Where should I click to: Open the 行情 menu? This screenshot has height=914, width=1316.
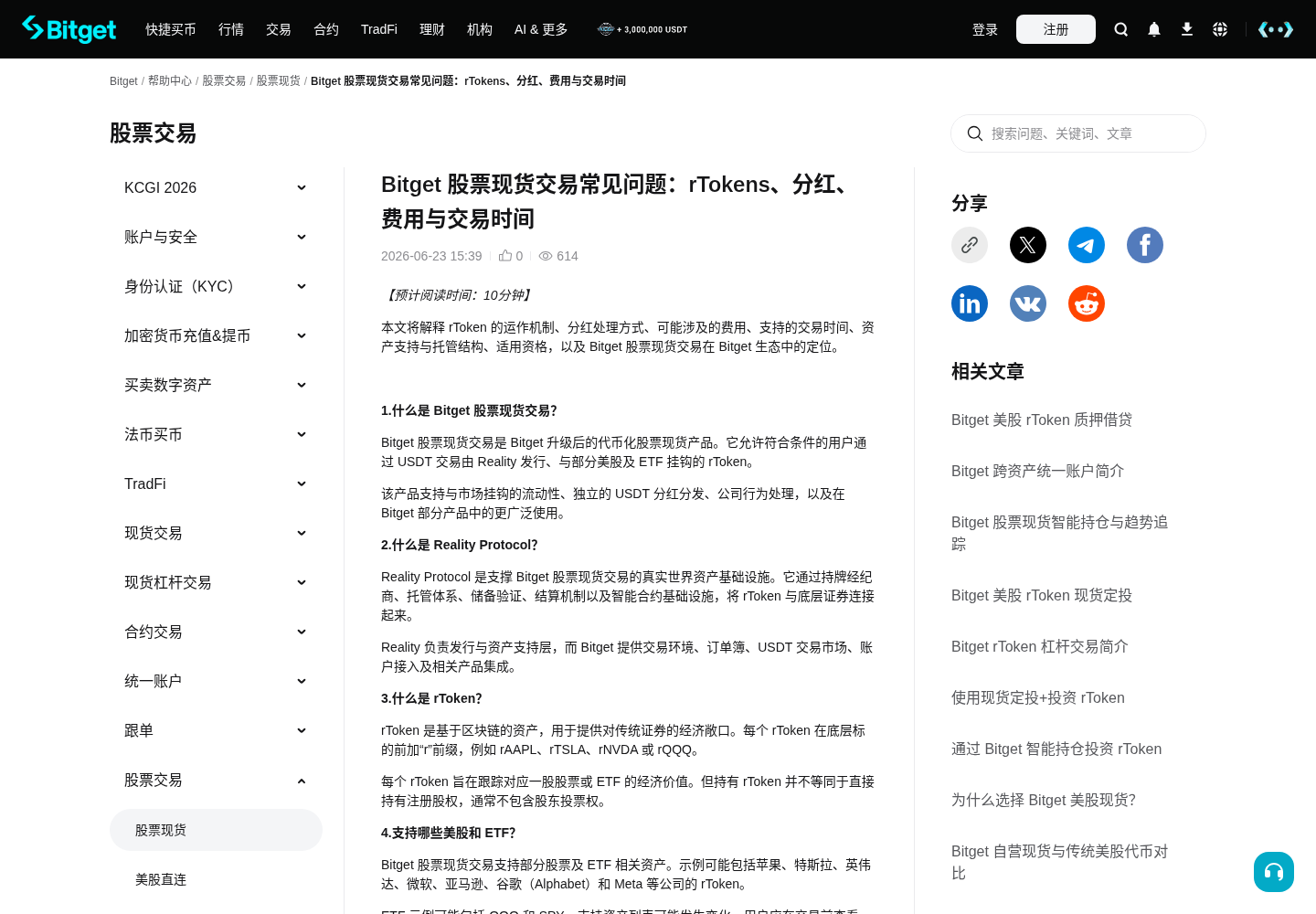[x=231, y=29]
